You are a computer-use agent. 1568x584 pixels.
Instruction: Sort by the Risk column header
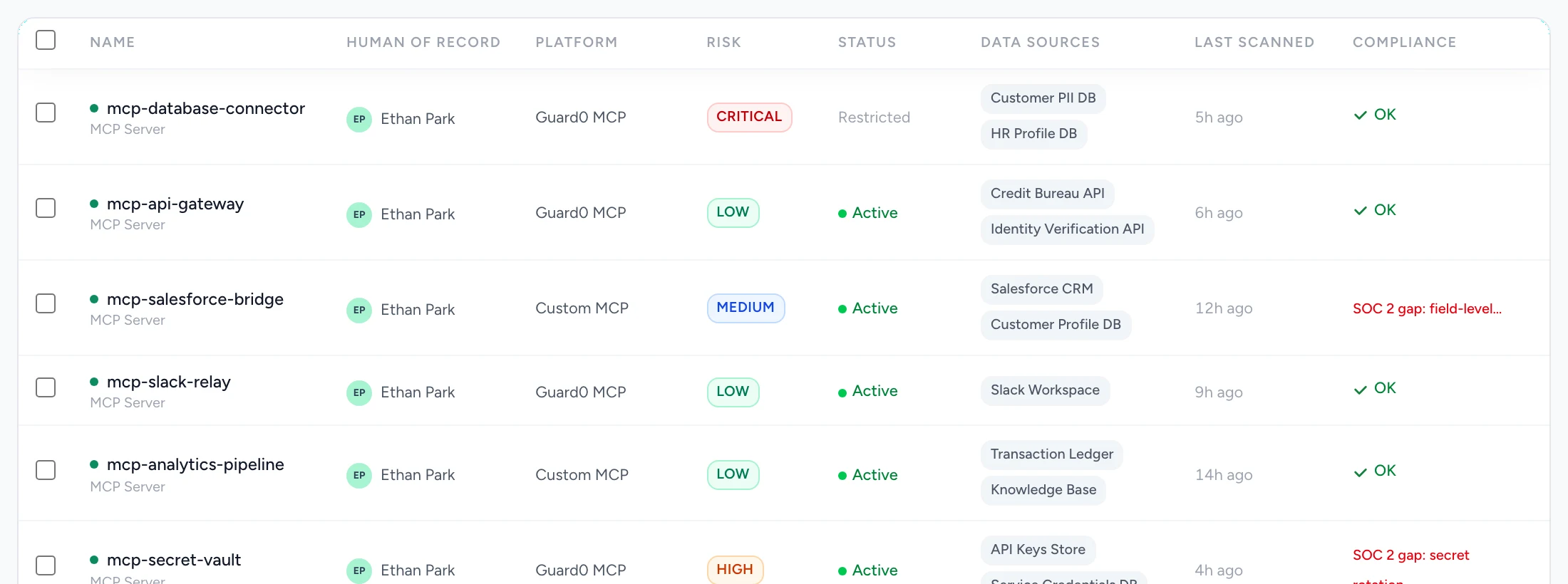click(x=724, y=42)
